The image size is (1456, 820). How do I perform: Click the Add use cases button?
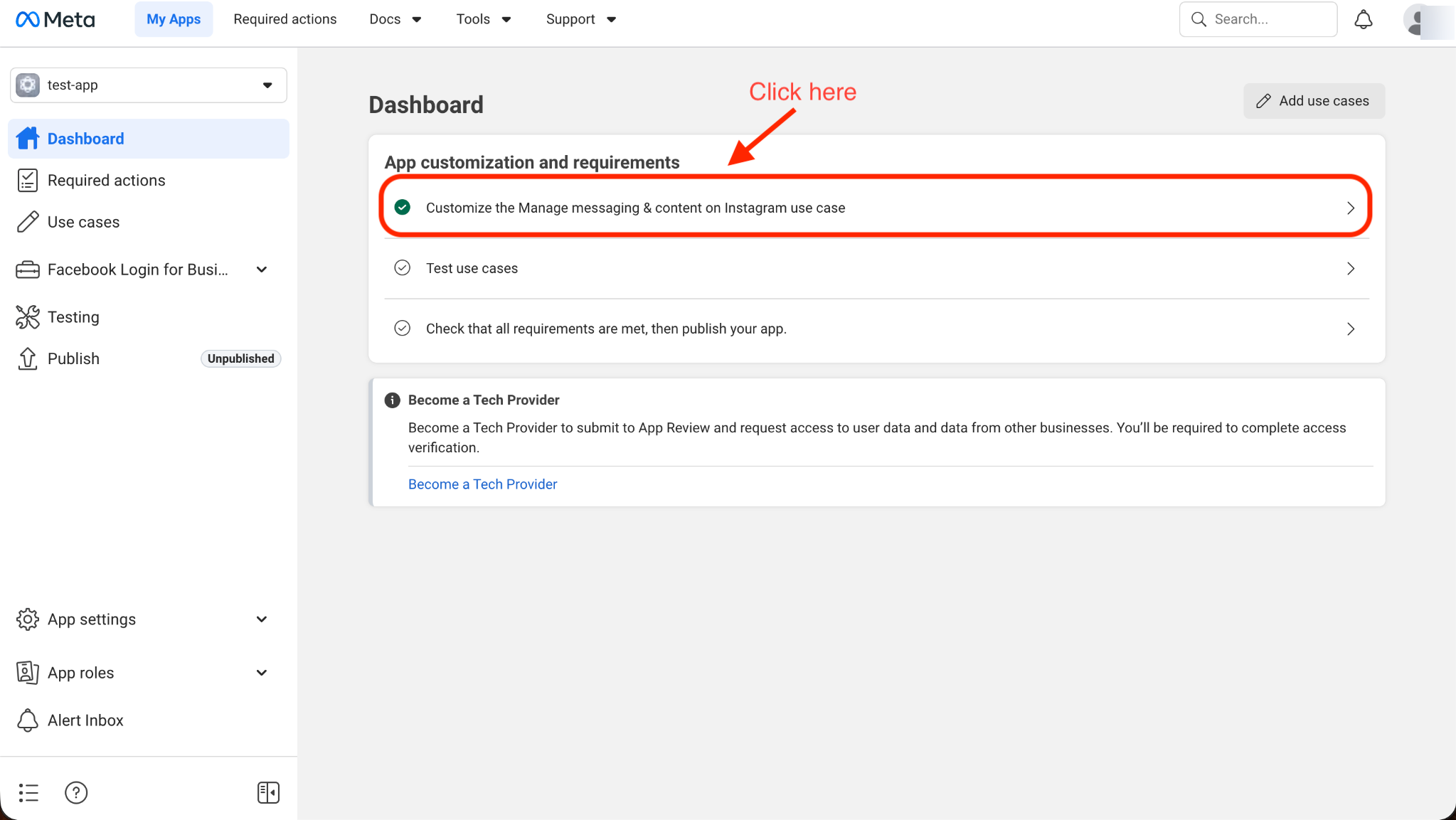[x=1314, y=101]
